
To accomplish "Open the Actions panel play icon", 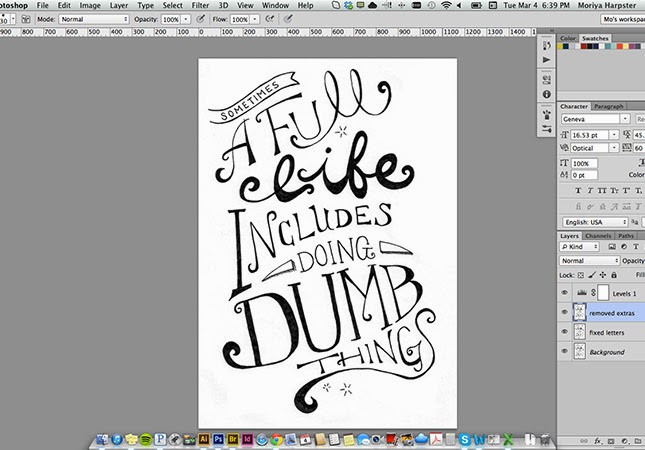I will (546, 60).
